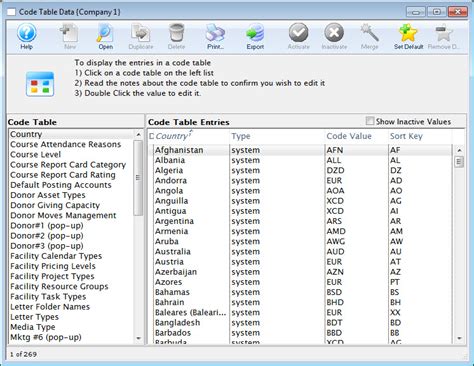The width and height of the screenshot is (474, 366).
Task: Click the Delete trash can icon
Action: (176, 37)
